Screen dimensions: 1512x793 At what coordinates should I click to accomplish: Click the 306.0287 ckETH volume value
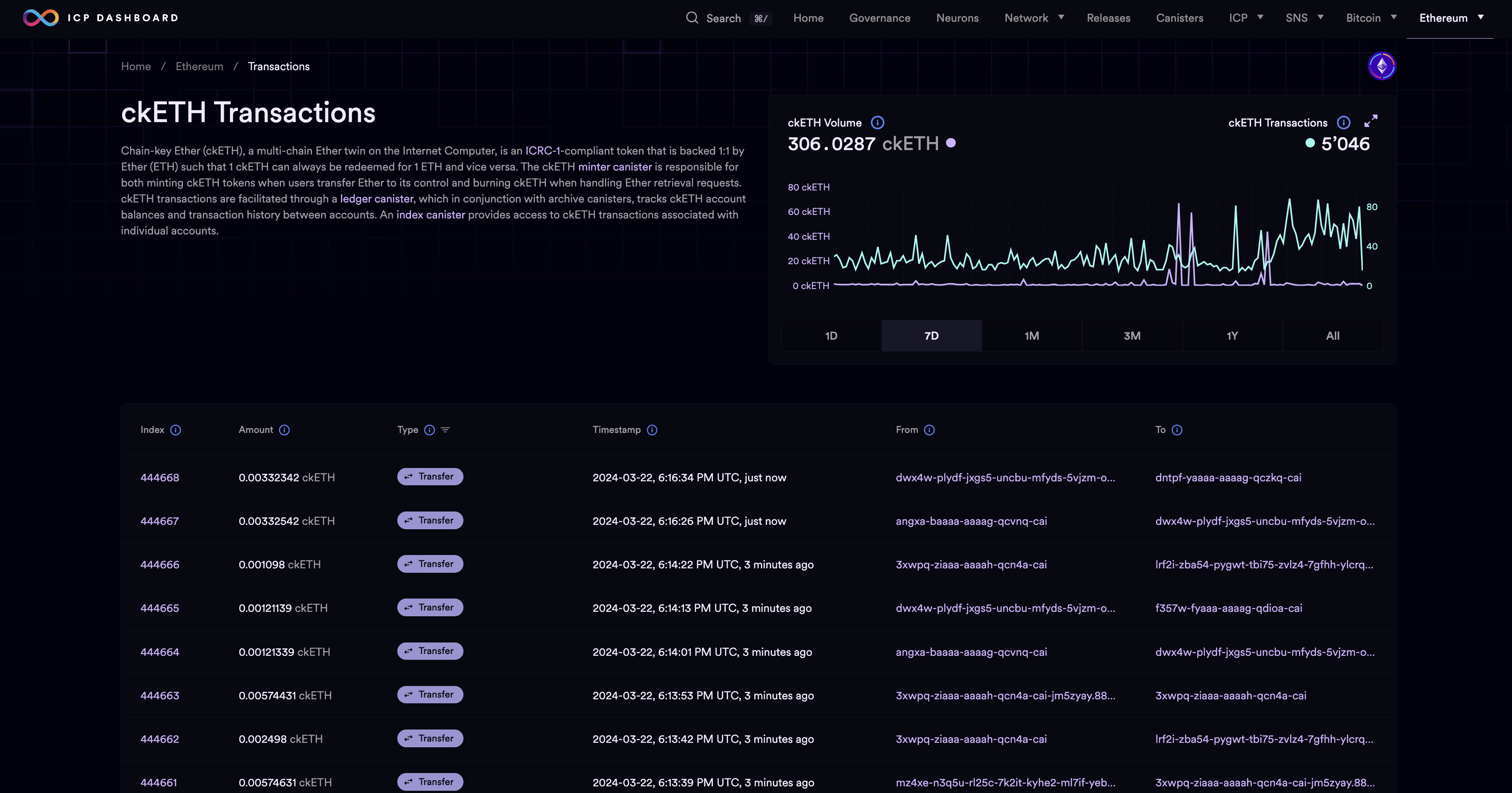click(863, 144)
